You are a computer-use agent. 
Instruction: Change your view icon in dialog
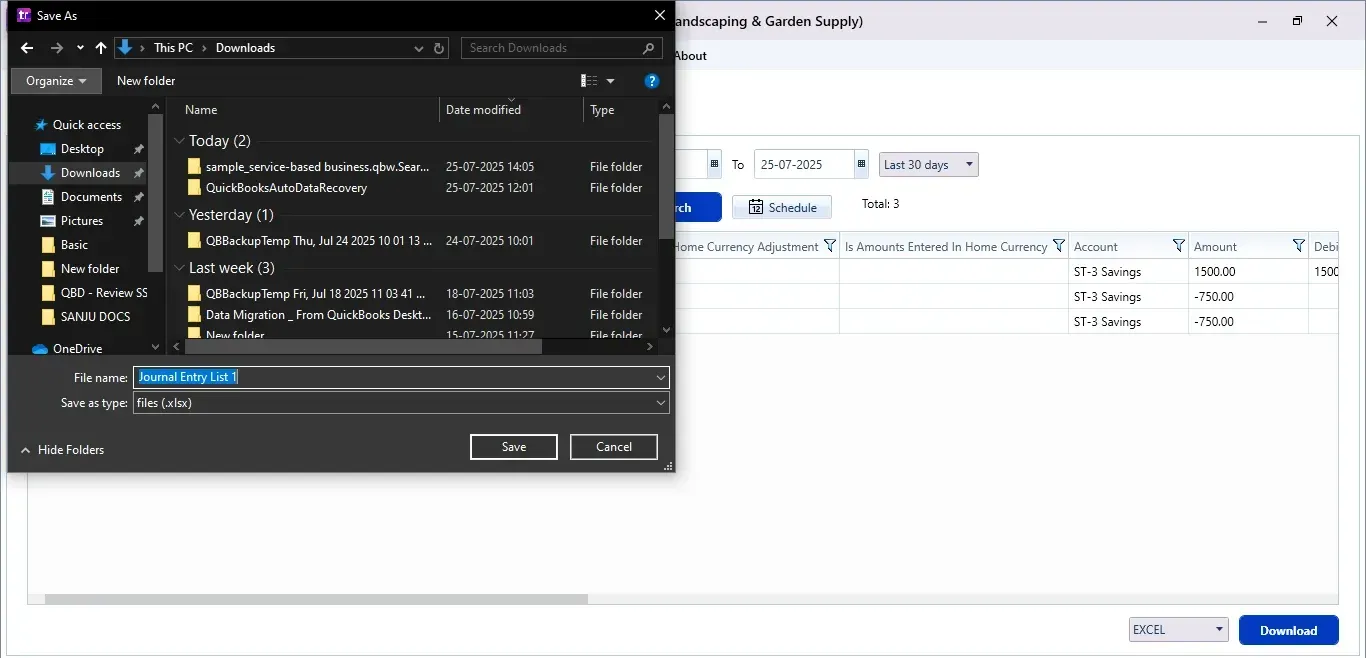coord(589,81)
